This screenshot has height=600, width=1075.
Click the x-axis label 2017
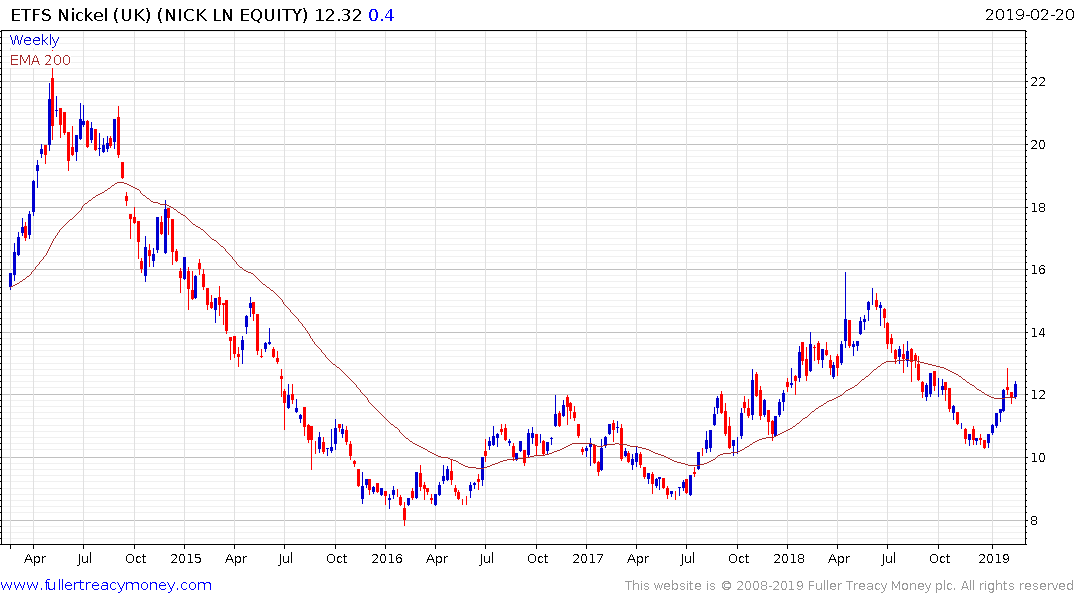pos(588,558)
